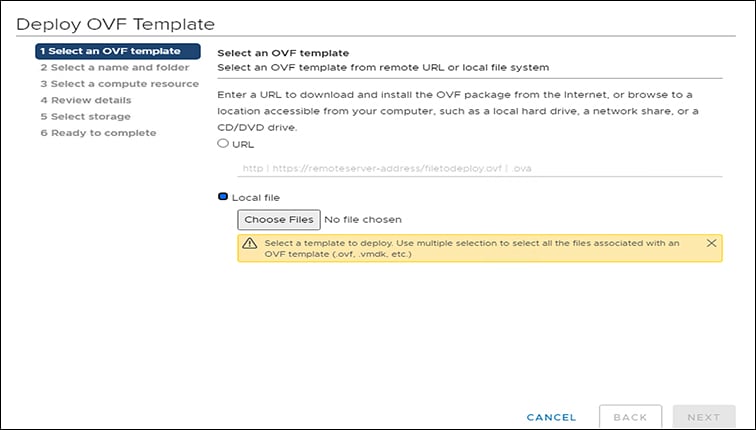Click the Next button
The width and height of the screenshot is (756, 430).
704,417
